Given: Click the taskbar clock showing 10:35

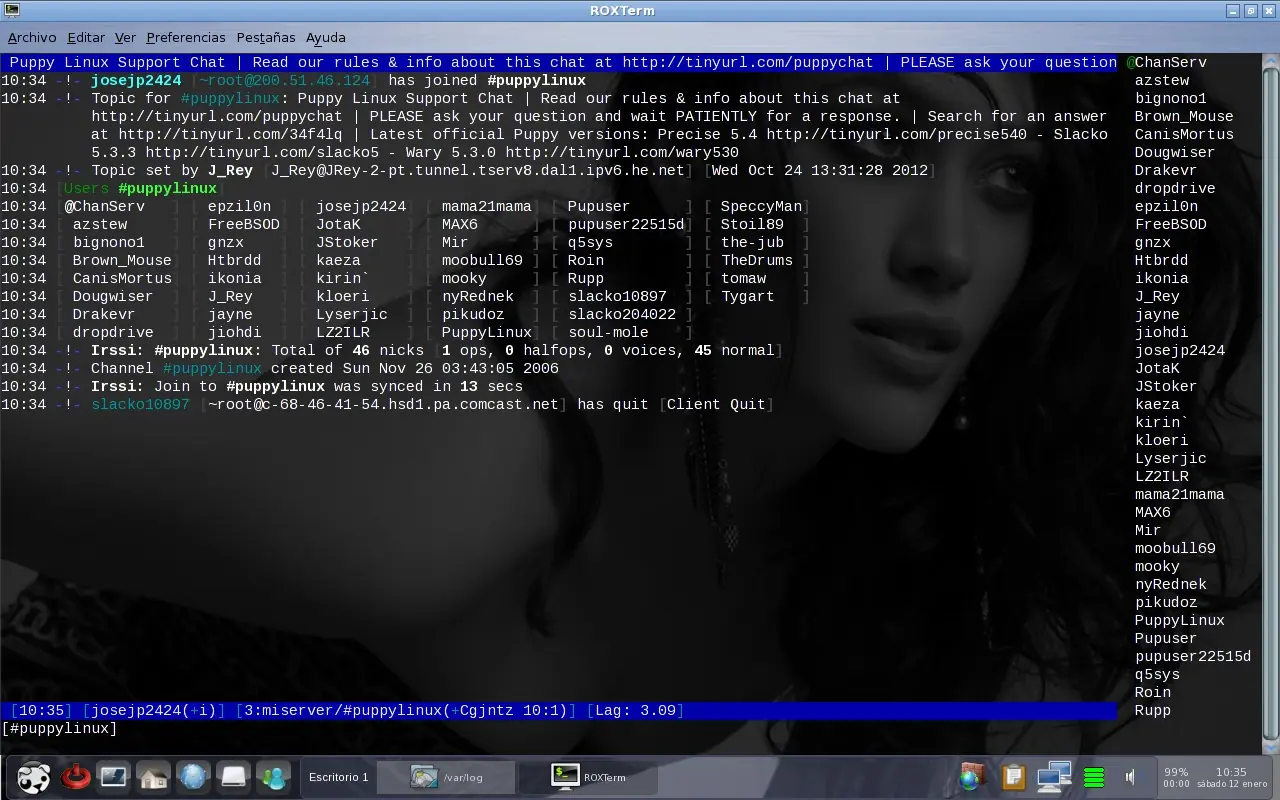Looking at the screenshot, I should point(1231,772).
